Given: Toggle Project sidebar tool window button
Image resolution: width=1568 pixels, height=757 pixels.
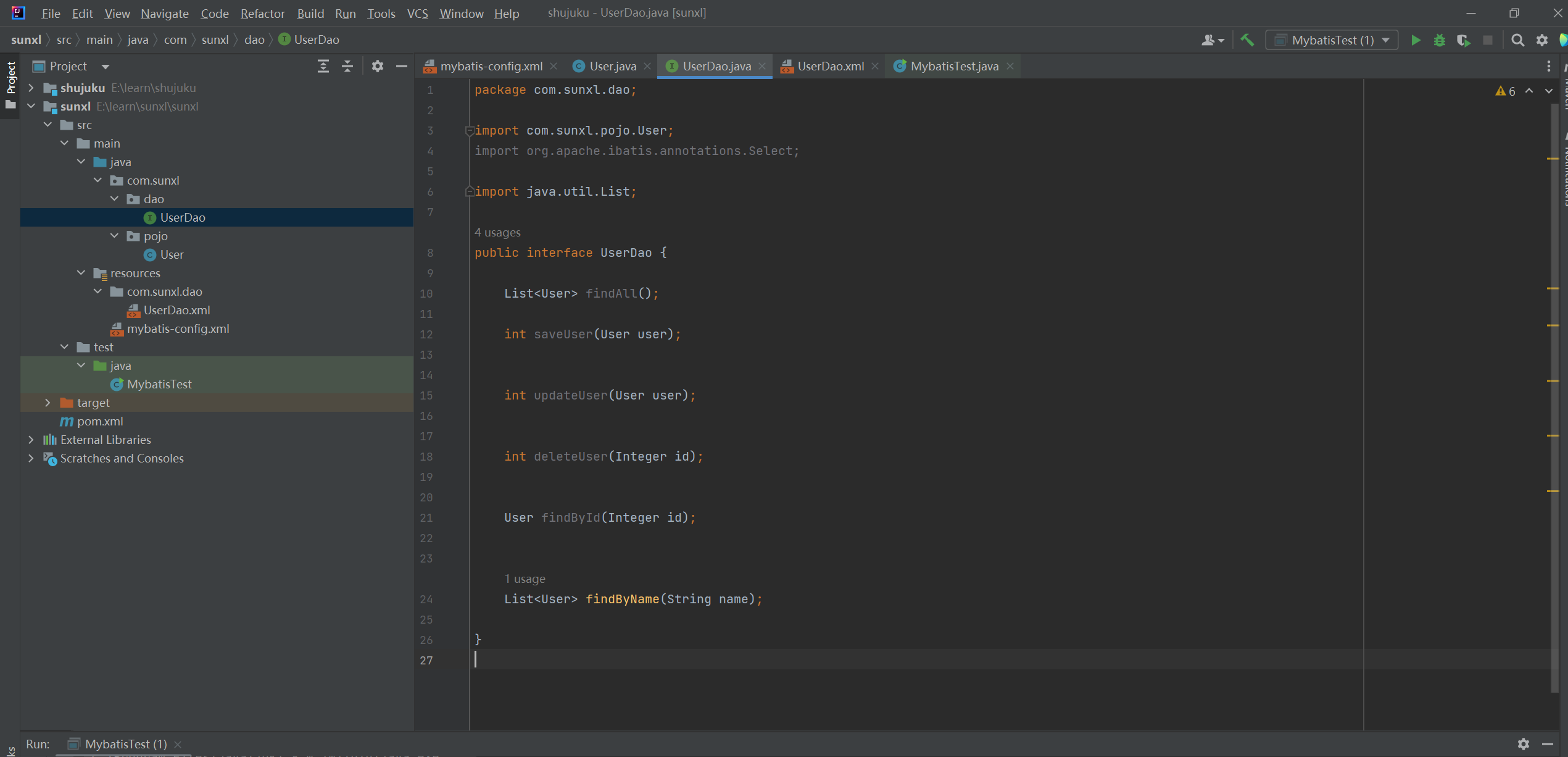Looking at the screenshot, I should [10, 77].
